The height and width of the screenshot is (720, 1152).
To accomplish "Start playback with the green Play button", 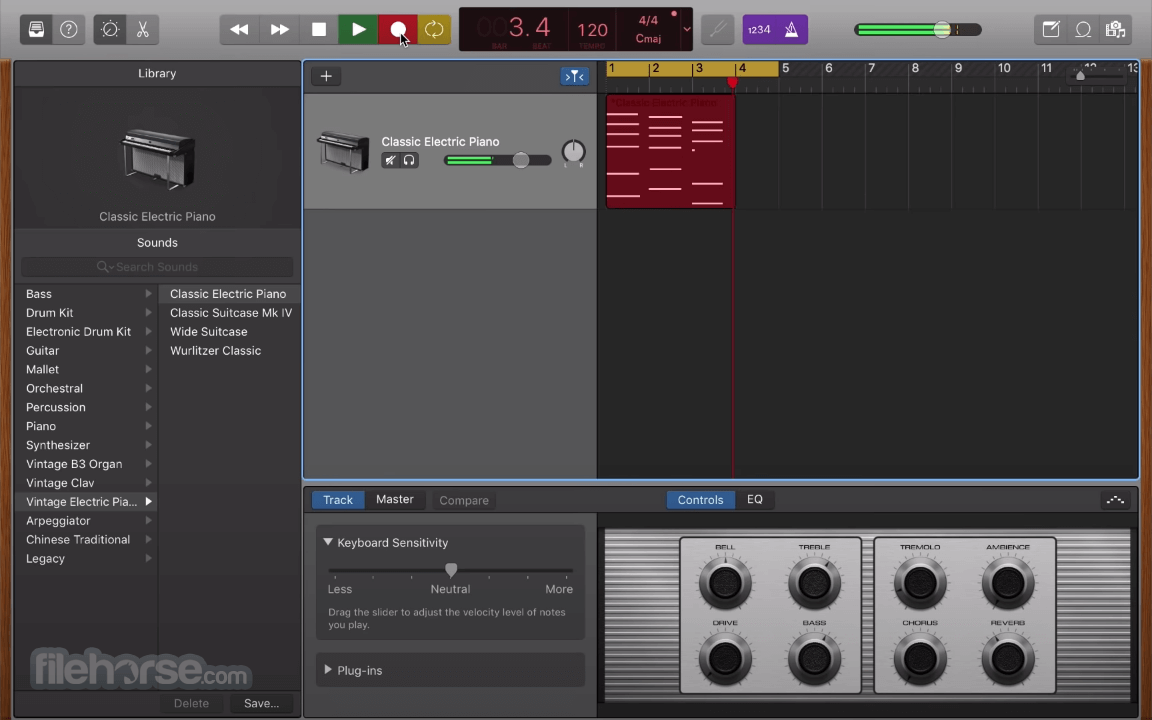I will point(359,29).
